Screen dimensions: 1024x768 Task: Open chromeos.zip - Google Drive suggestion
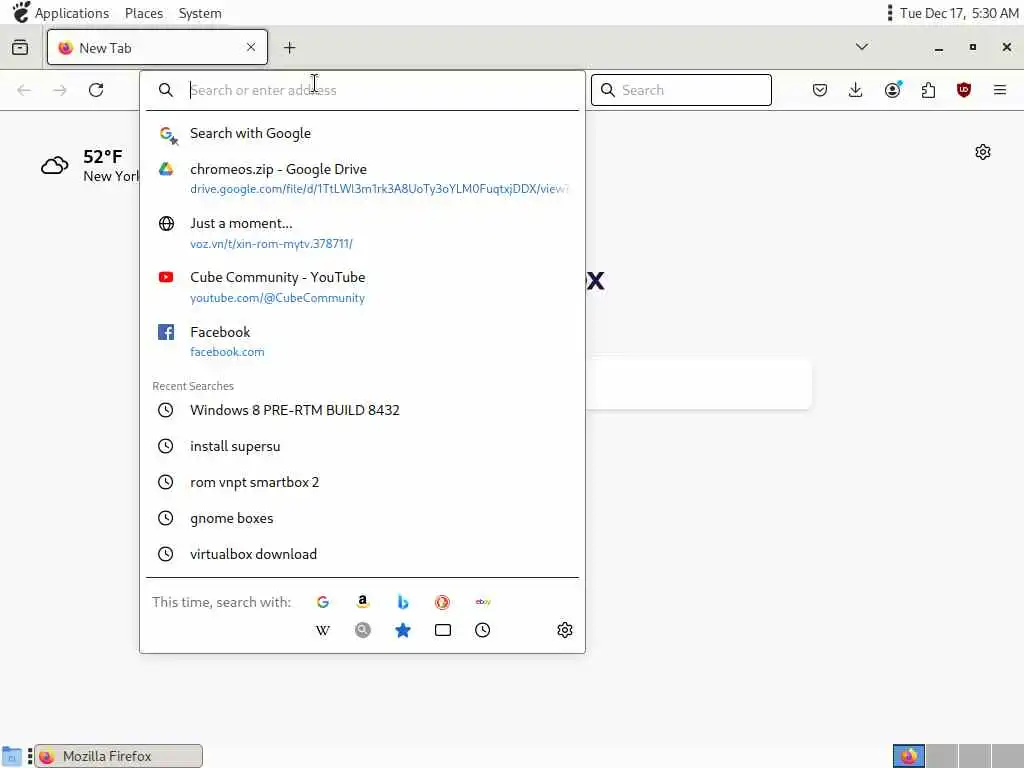(x=362, y=178)
